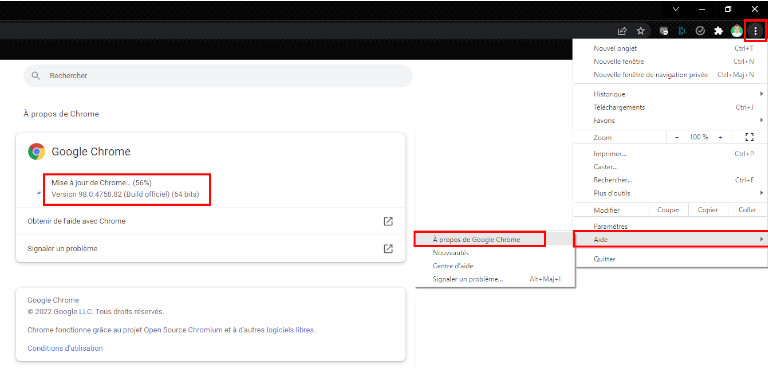Screen dimensions: 768x381
Task: Click Obtenir de l'aide avec Chrome row
Action: coord(211,221)
